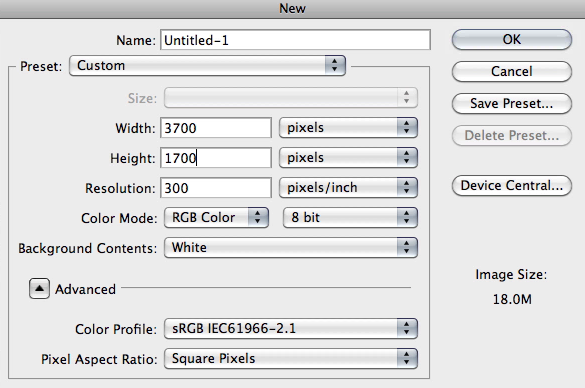Viewport: 585px width, 388px height.
Task: Open the Color Profile sRGB dropdown
Action: click(x=291, y=329)
